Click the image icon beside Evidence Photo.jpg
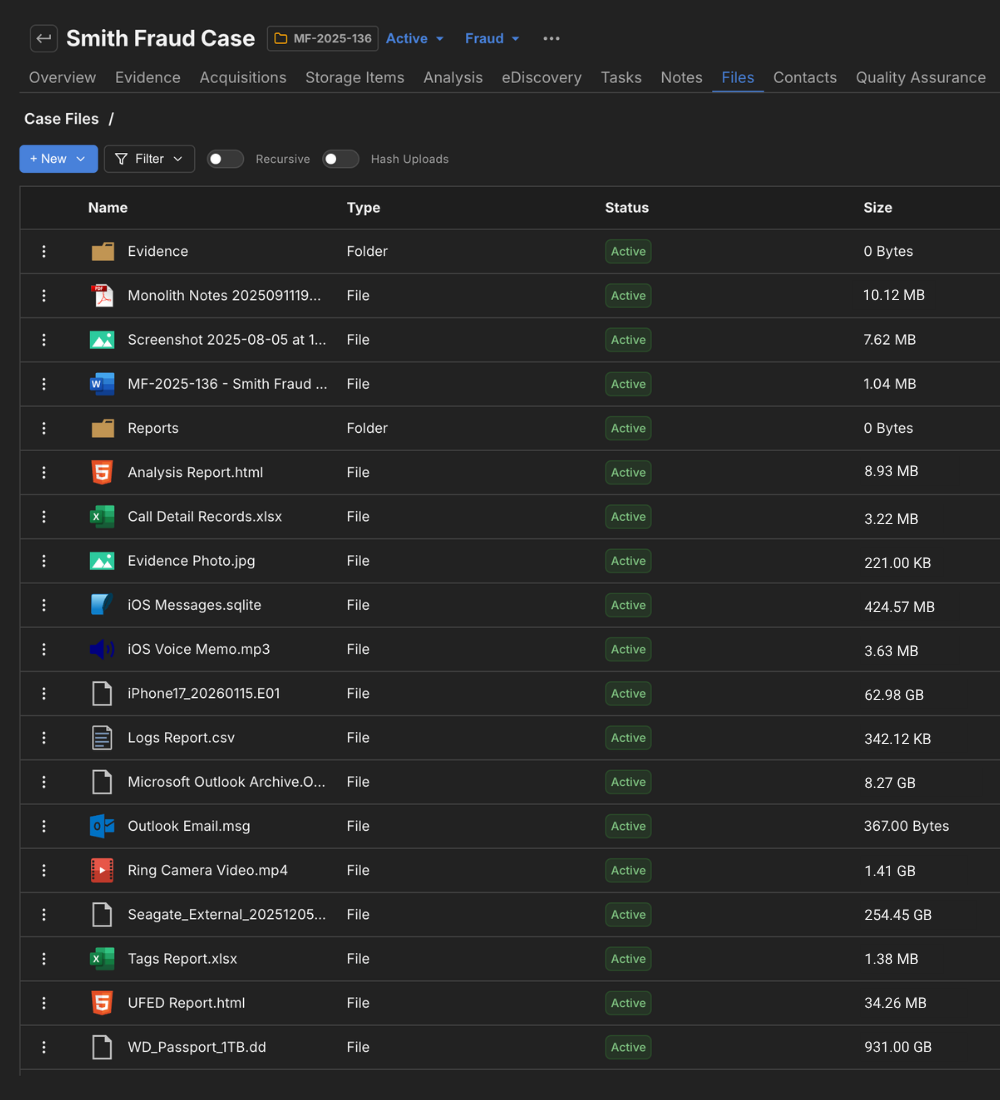Viewport: 1000px width, 1100px height. [x=102, y=561]
